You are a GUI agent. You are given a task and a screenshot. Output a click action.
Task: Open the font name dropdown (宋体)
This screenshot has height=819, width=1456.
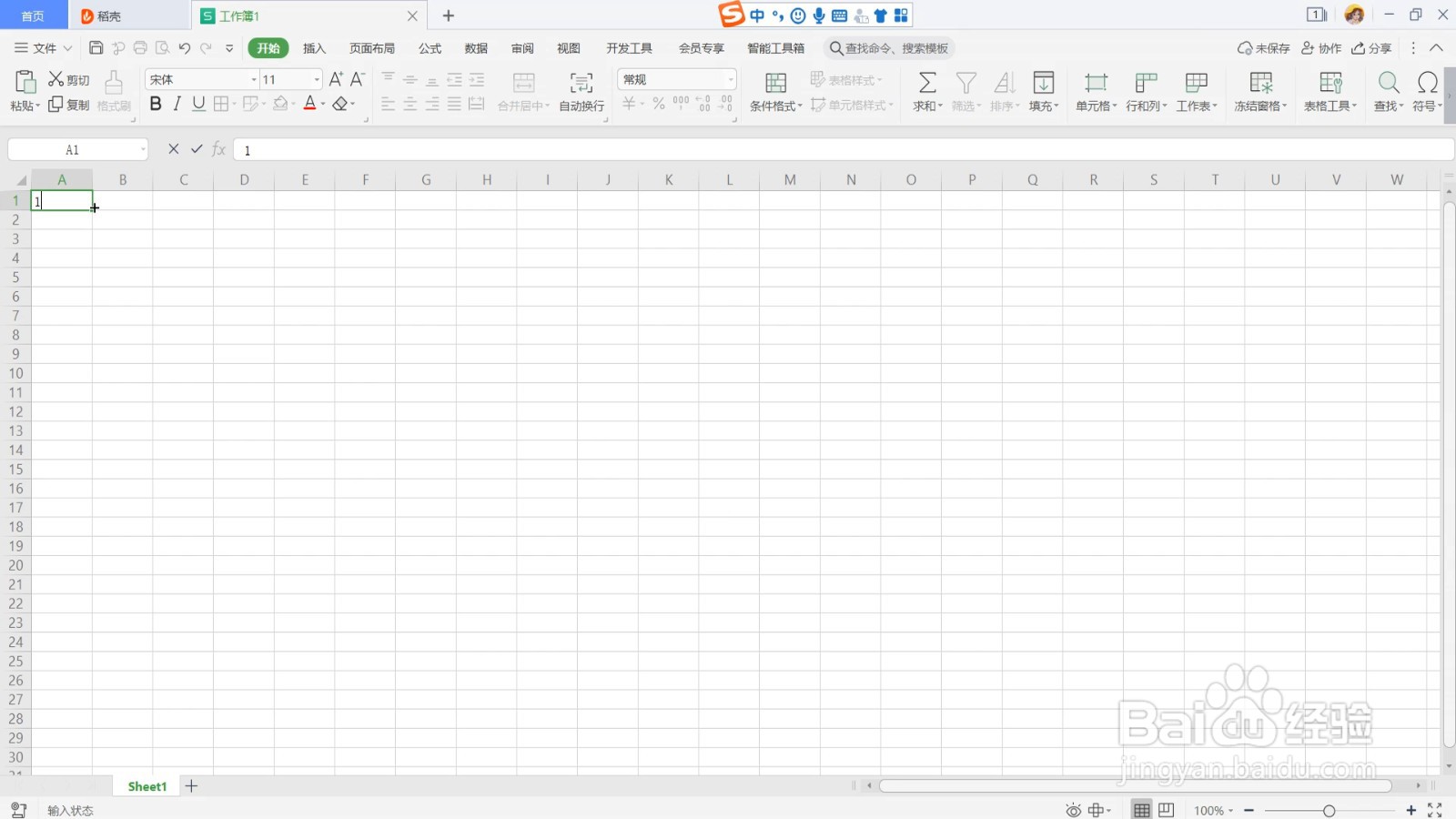[x=254, y=80]
